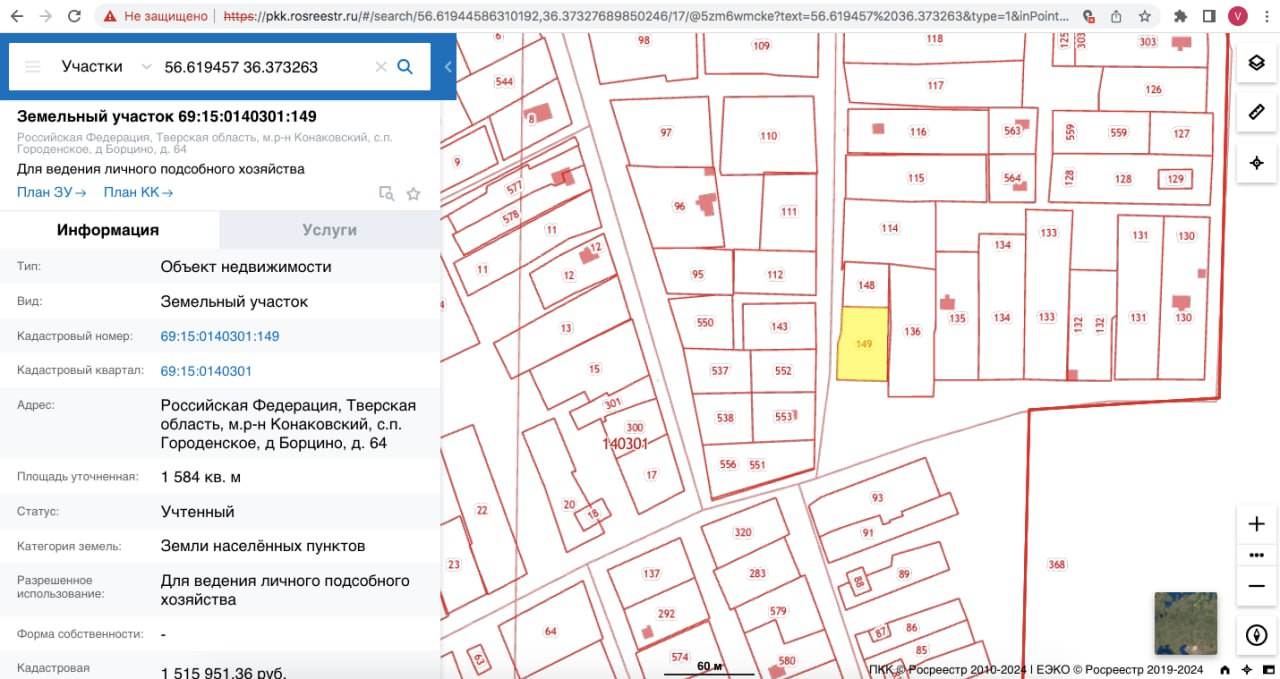Screen dimensions: 1280x679
Task: Clear the coordinates search text
Action: coord(380,67)
